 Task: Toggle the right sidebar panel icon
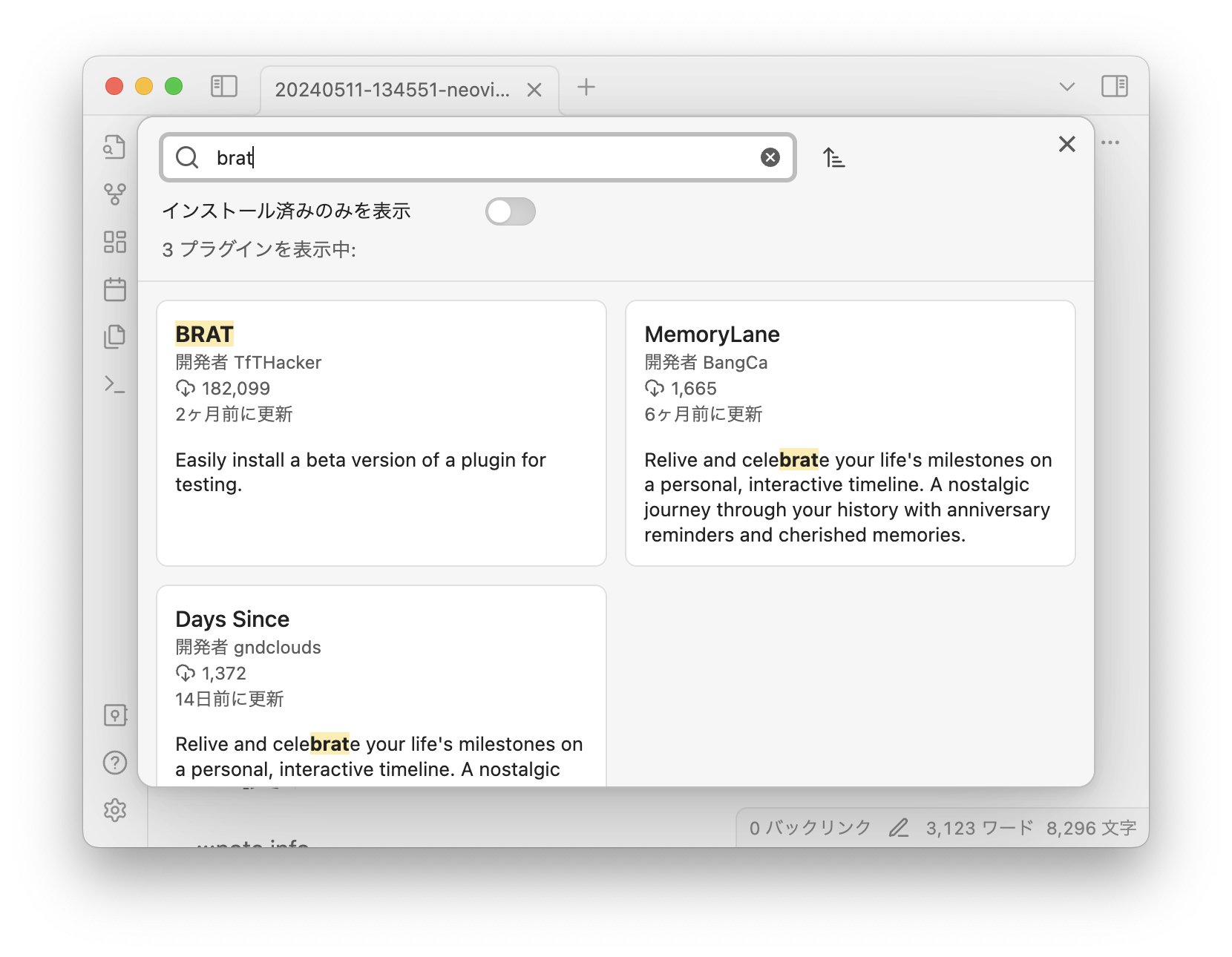1114,86
